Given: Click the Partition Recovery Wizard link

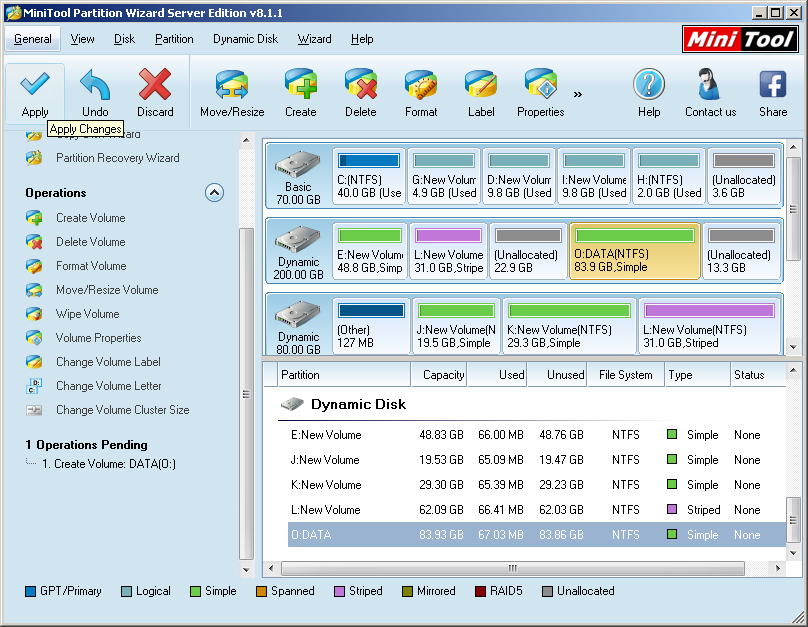Looking at the screenshot, I should [117, 158].
